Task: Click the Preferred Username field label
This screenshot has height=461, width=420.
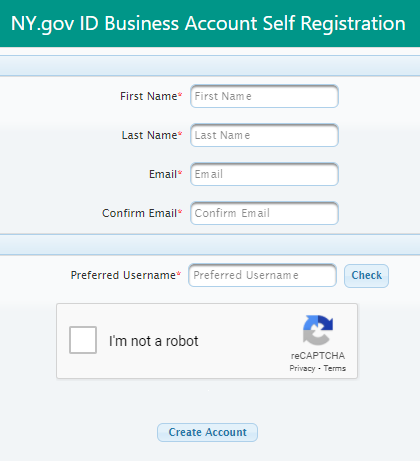Action: pos(125,275)
